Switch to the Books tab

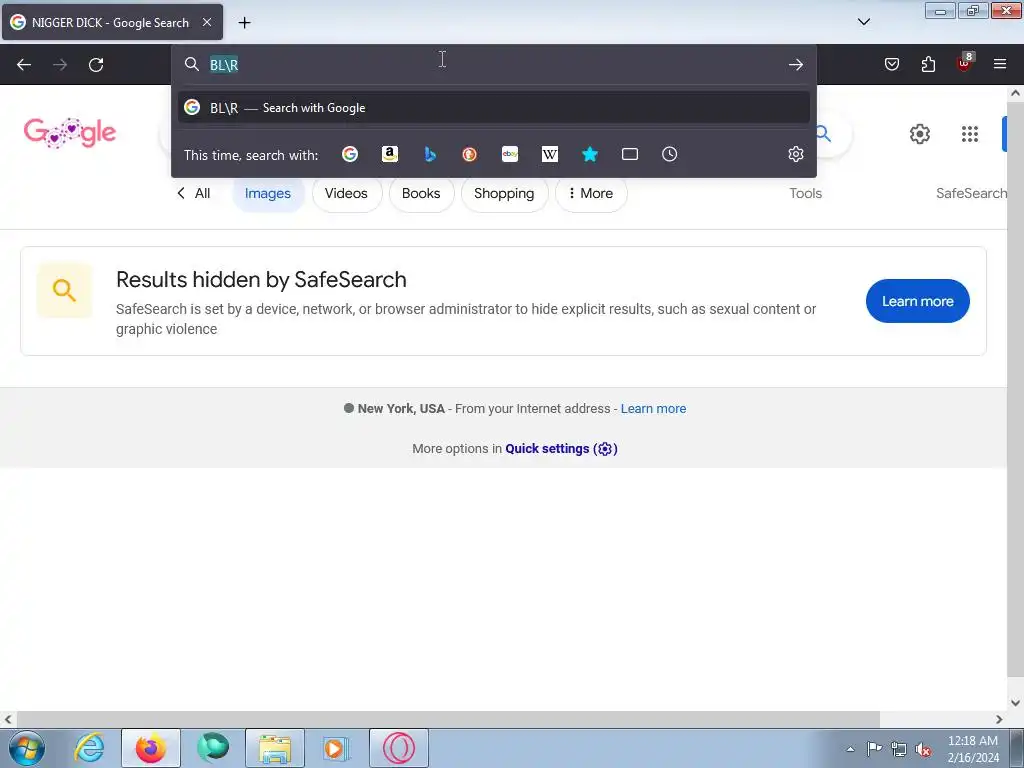point(421,193)
